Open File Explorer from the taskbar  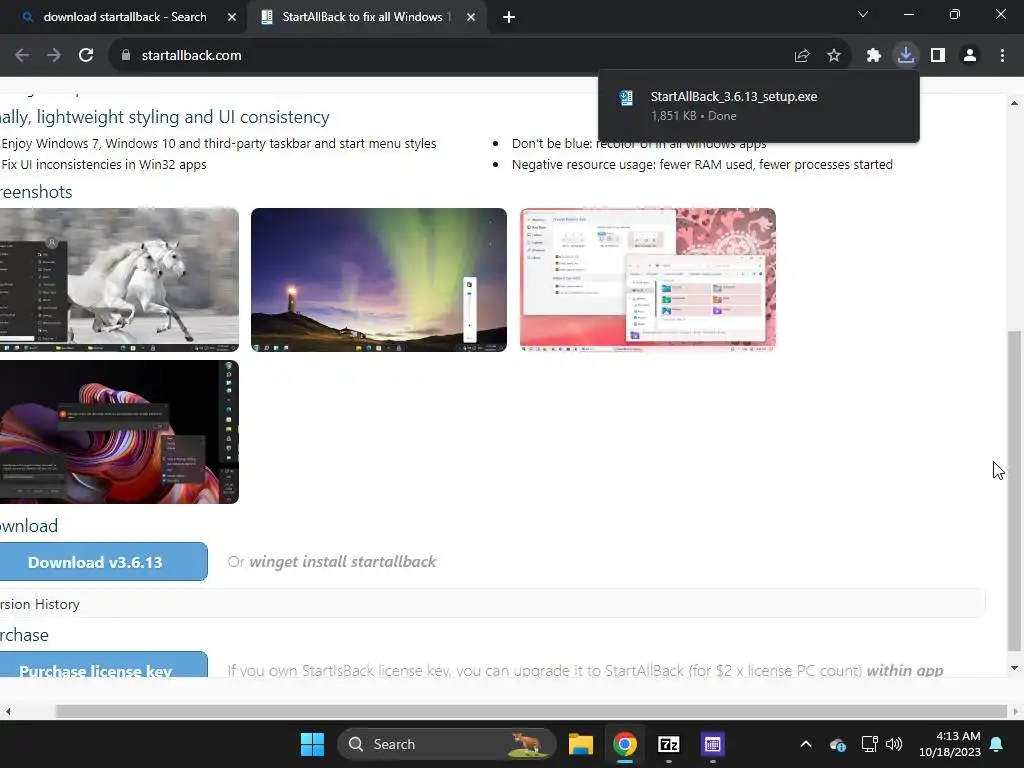(x=581, y=744)
